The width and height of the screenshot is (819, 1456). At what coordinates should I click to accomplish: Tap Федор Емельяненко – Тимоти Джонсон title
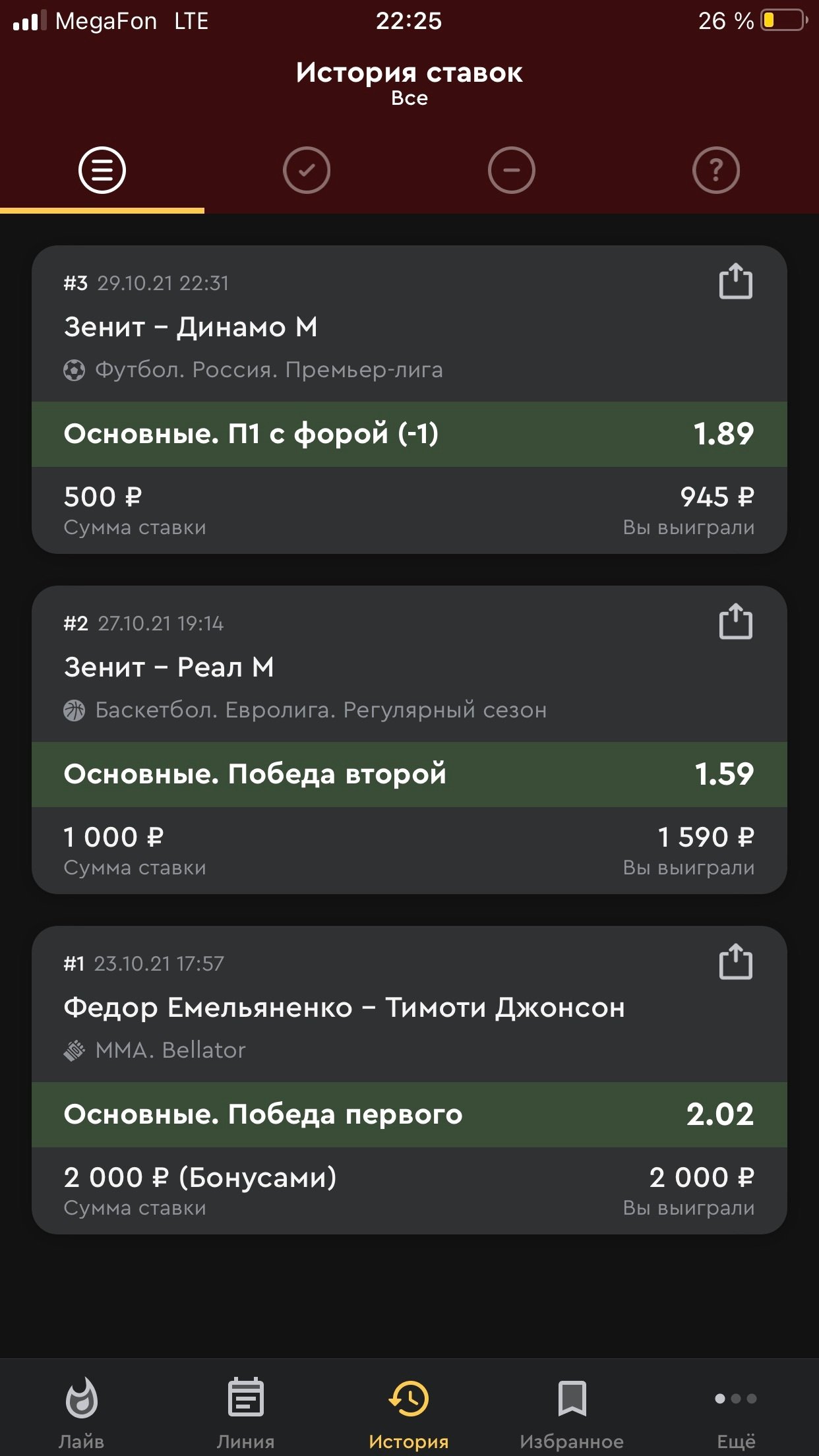point(344,1008)
